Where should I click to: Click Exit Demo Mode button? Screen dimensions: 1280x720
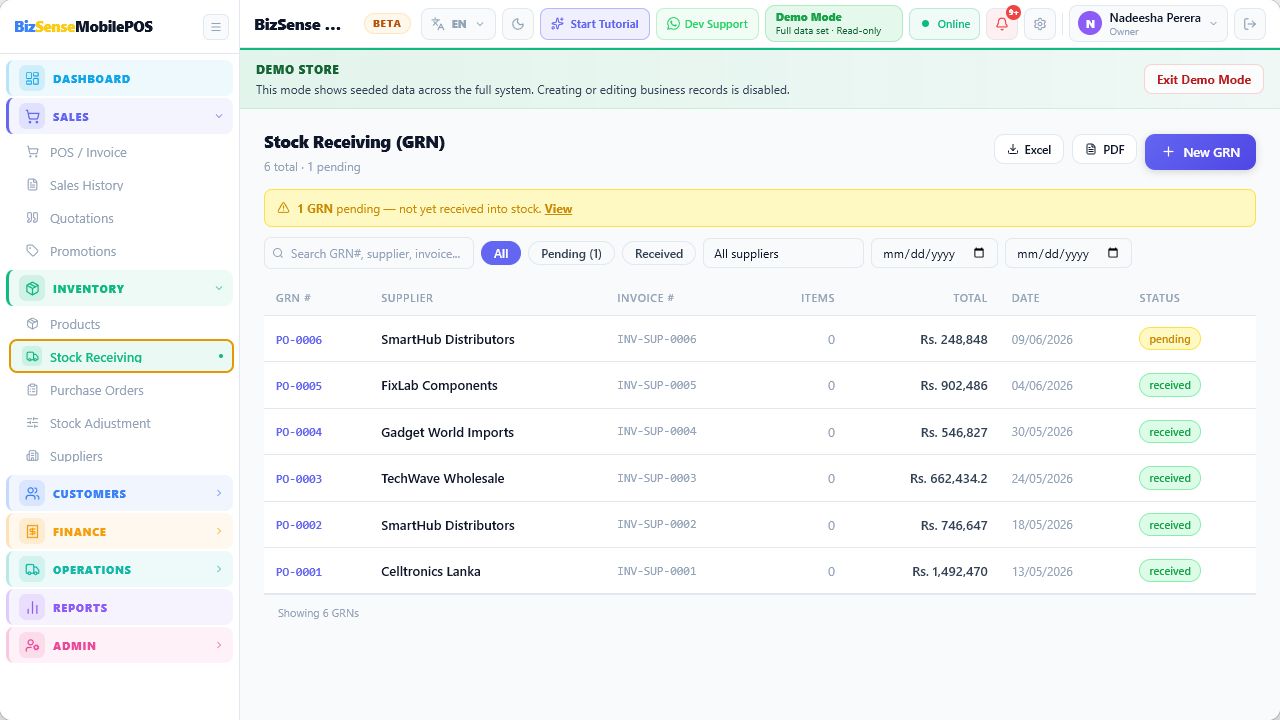tap(1204, 79)
